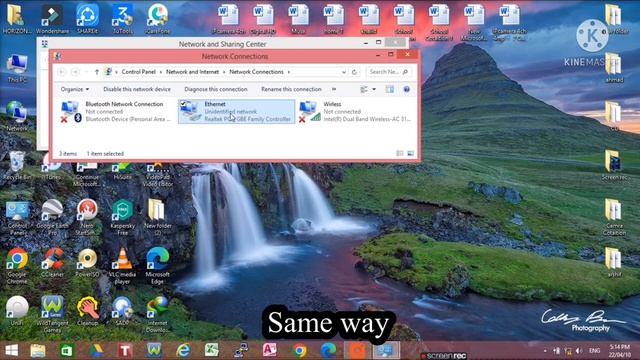The image size is (640, 360).
Task: Expand arrow after Network Connections breadcrumb
Action: 289,72
